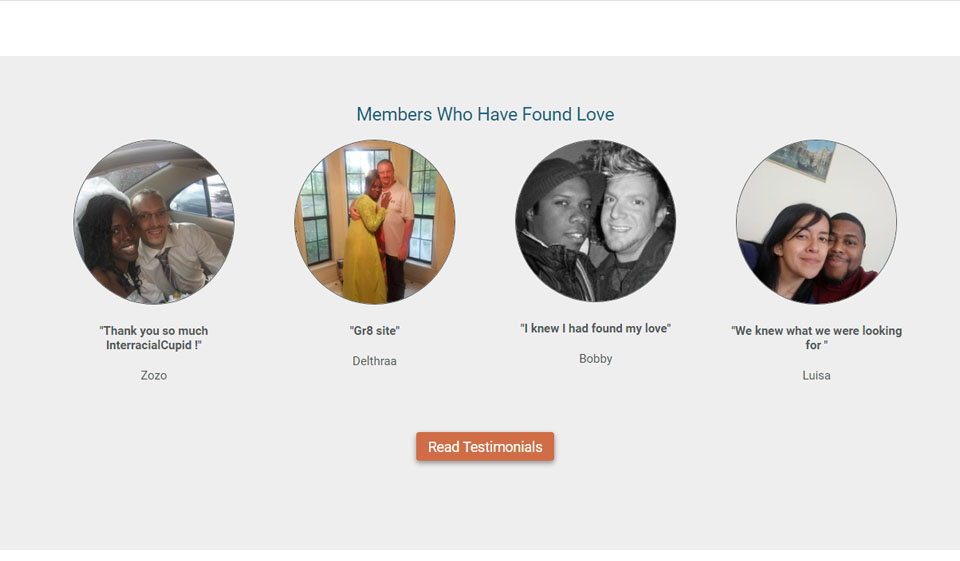Viewport: 960px width, 561px height.
Task: Click the "Members Who Have Found Love" heading
Action: click(485, 115)
